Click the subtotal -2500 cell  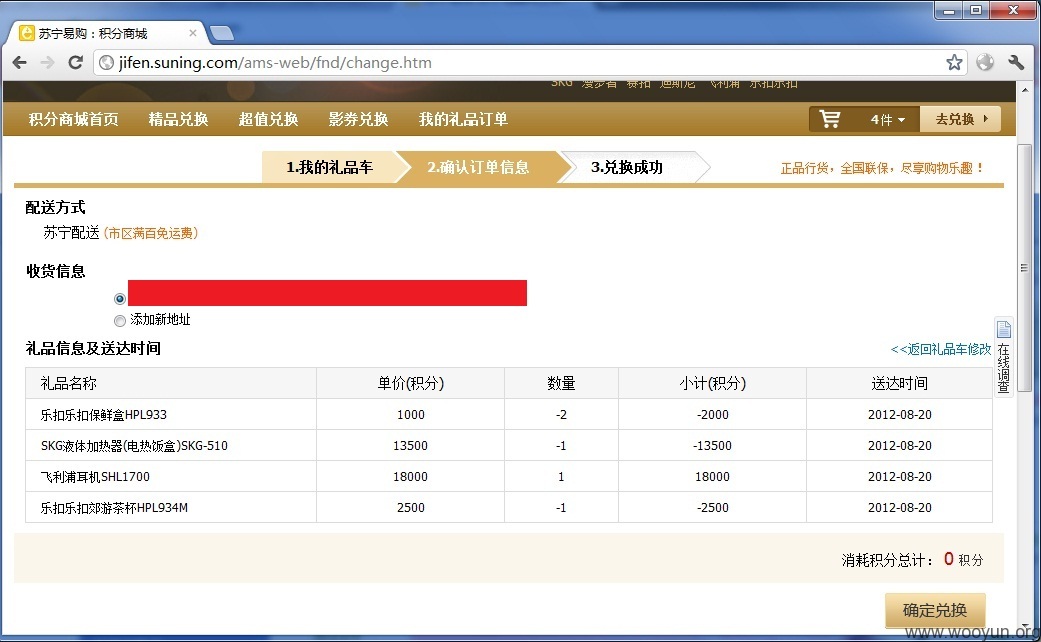(712, 508)
